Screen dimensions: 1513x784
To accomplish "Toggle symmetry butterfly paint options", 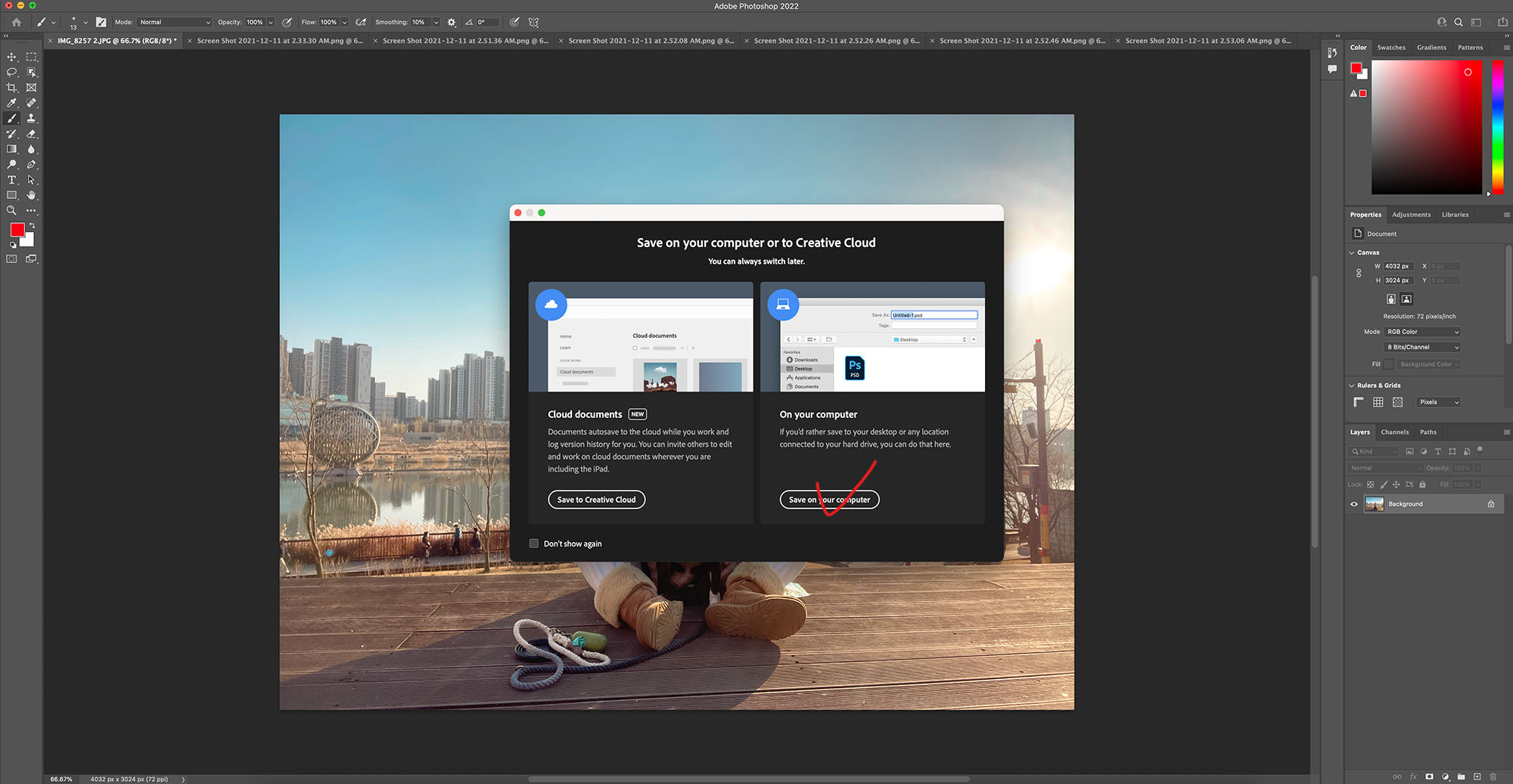I will (534, 22).
